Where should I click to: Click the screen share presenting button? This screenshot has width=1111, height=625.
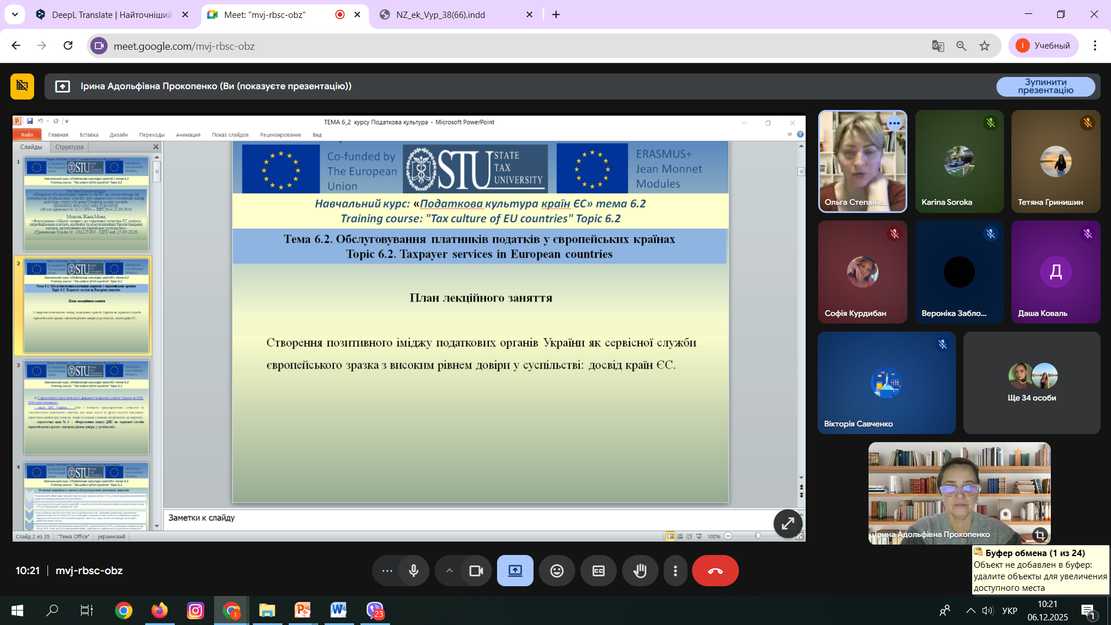click(x=515, y=570)
